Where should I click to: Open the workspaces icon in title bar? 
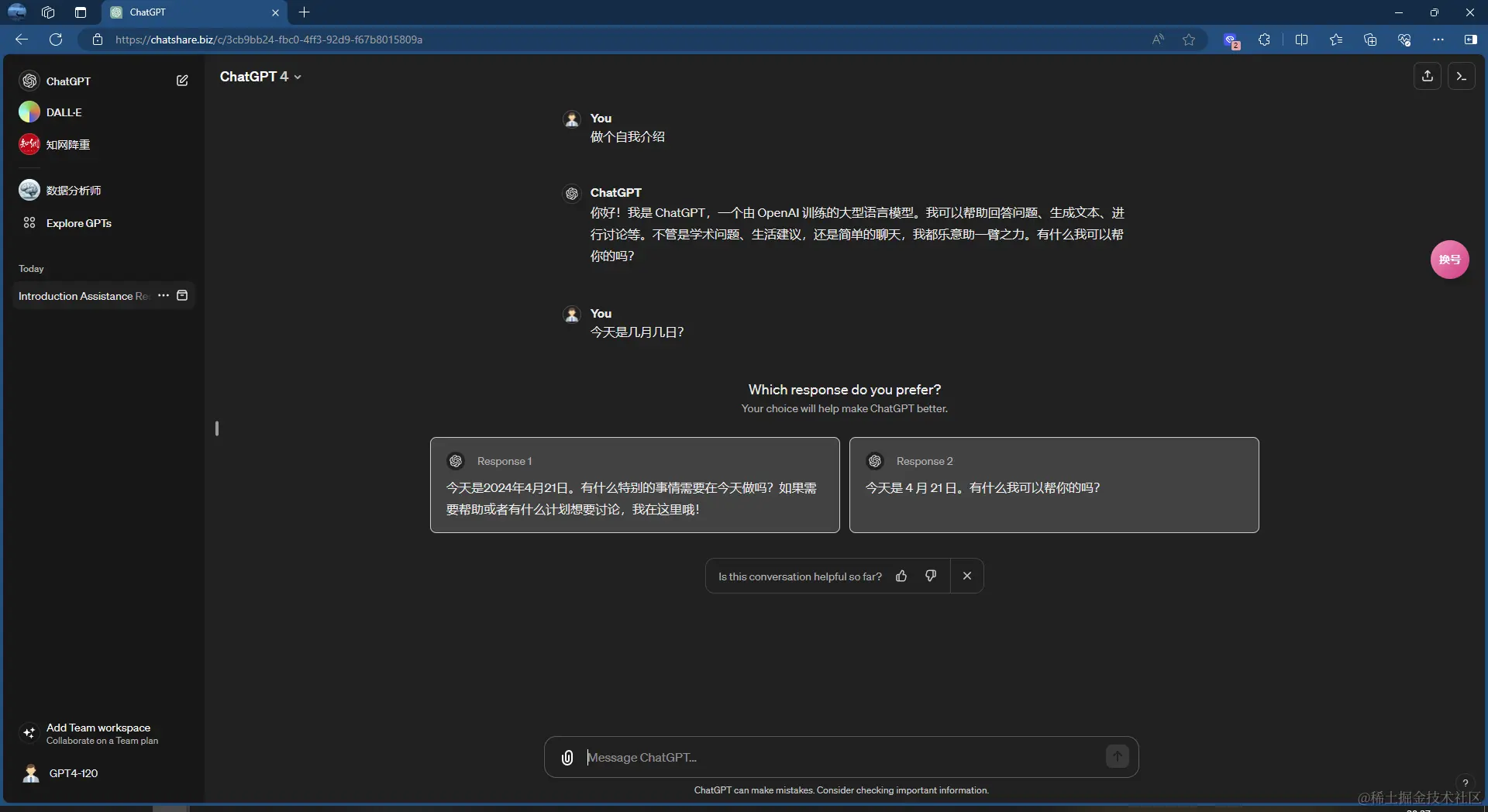coord(48,12)
